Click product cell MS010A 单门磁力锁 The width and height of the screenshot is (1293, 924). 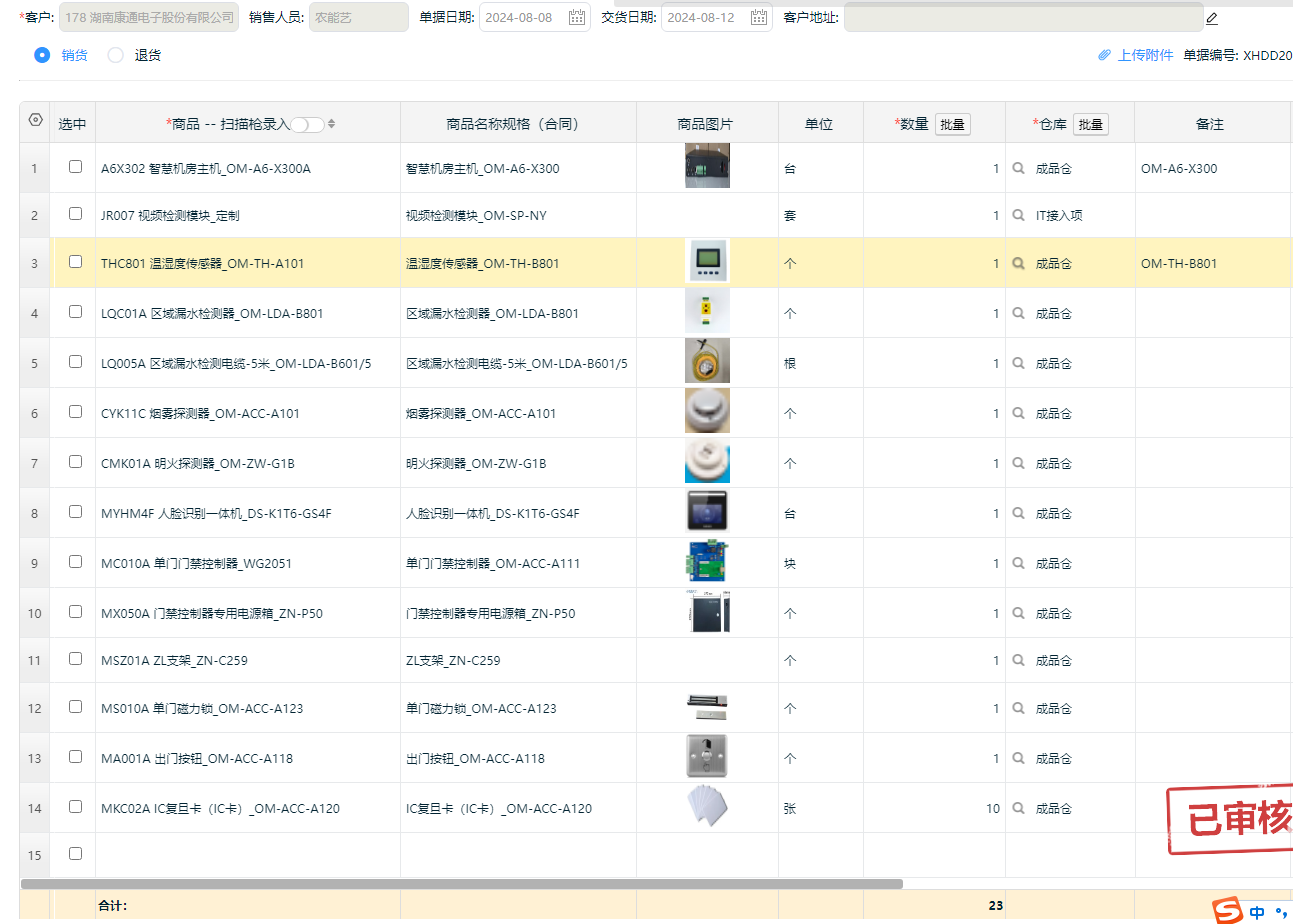point(248,708)
